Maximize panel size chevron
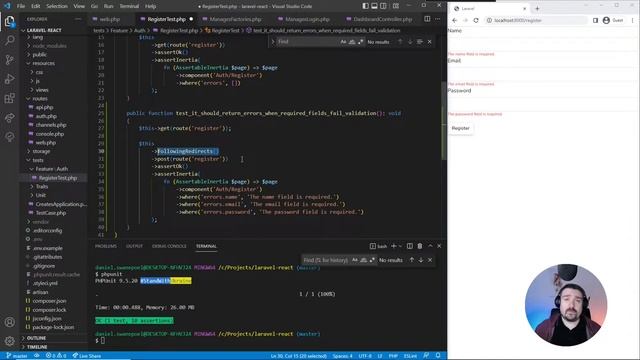 pos(430,246)
